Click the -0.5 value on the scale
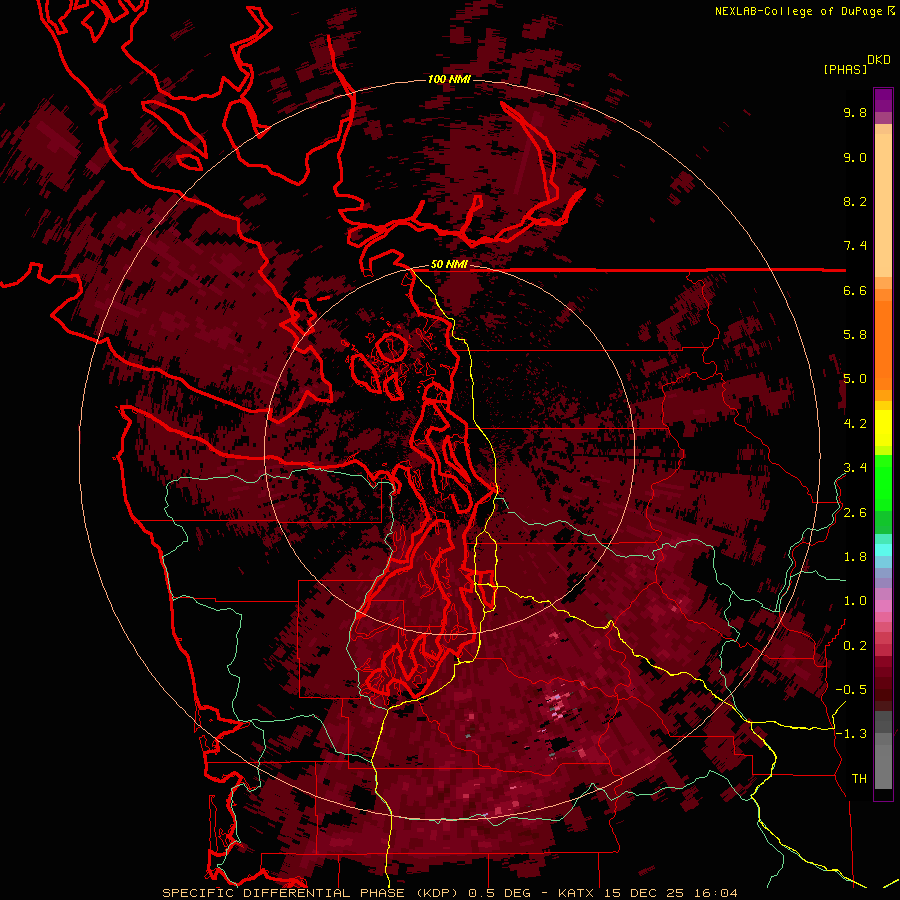Viewport: 900px width, 900px height. click(x=851, y=690)
